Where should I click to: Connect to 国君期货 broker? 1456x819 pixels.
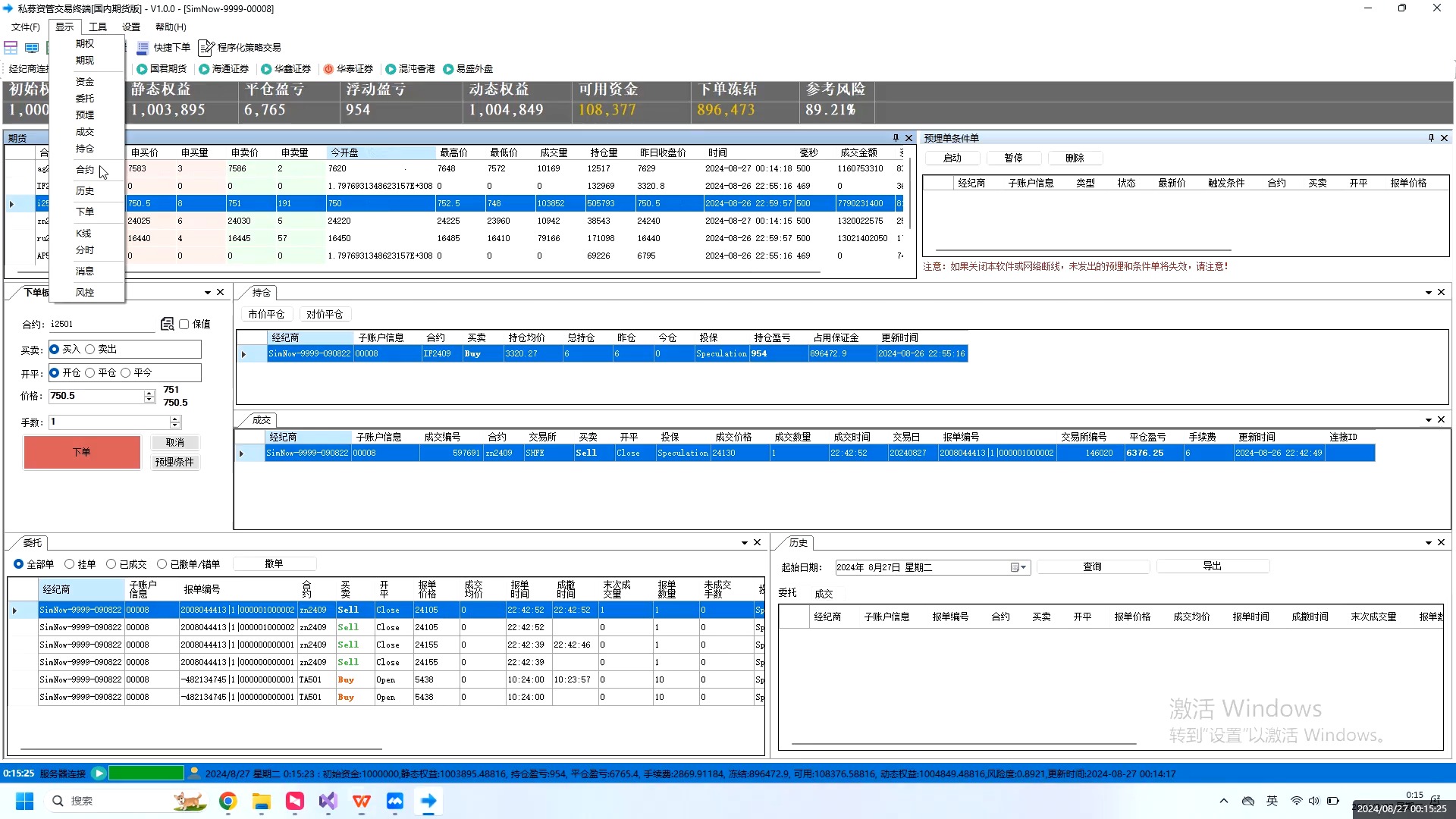(162, 69)
